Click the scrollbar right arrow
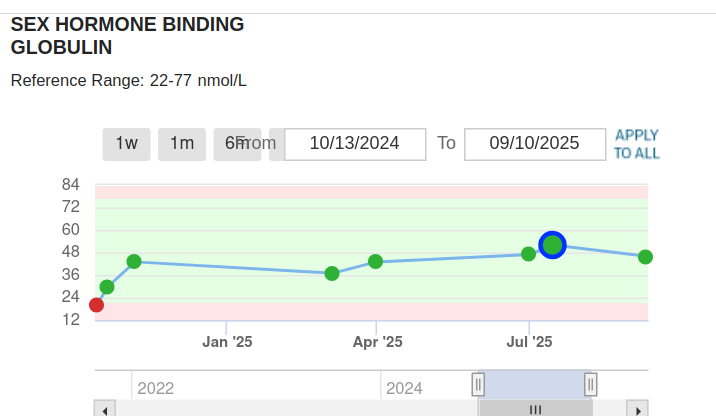 click(637, 409)
